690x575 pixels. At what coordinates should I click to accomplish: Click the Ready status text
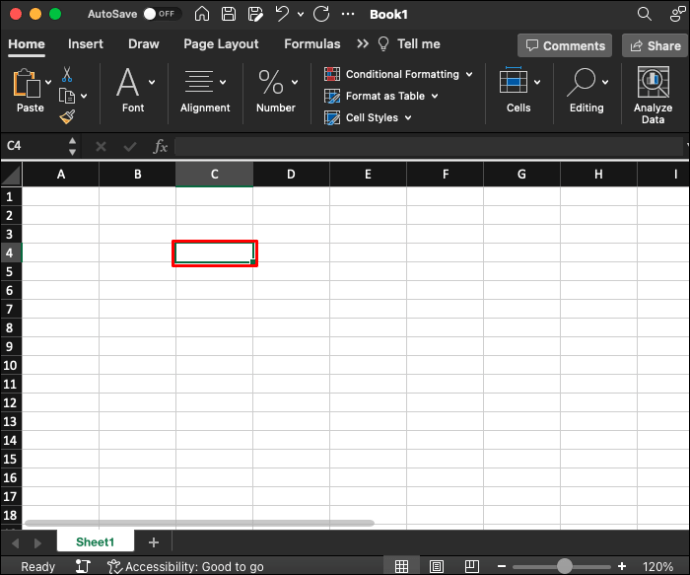[x=38, y=566]
